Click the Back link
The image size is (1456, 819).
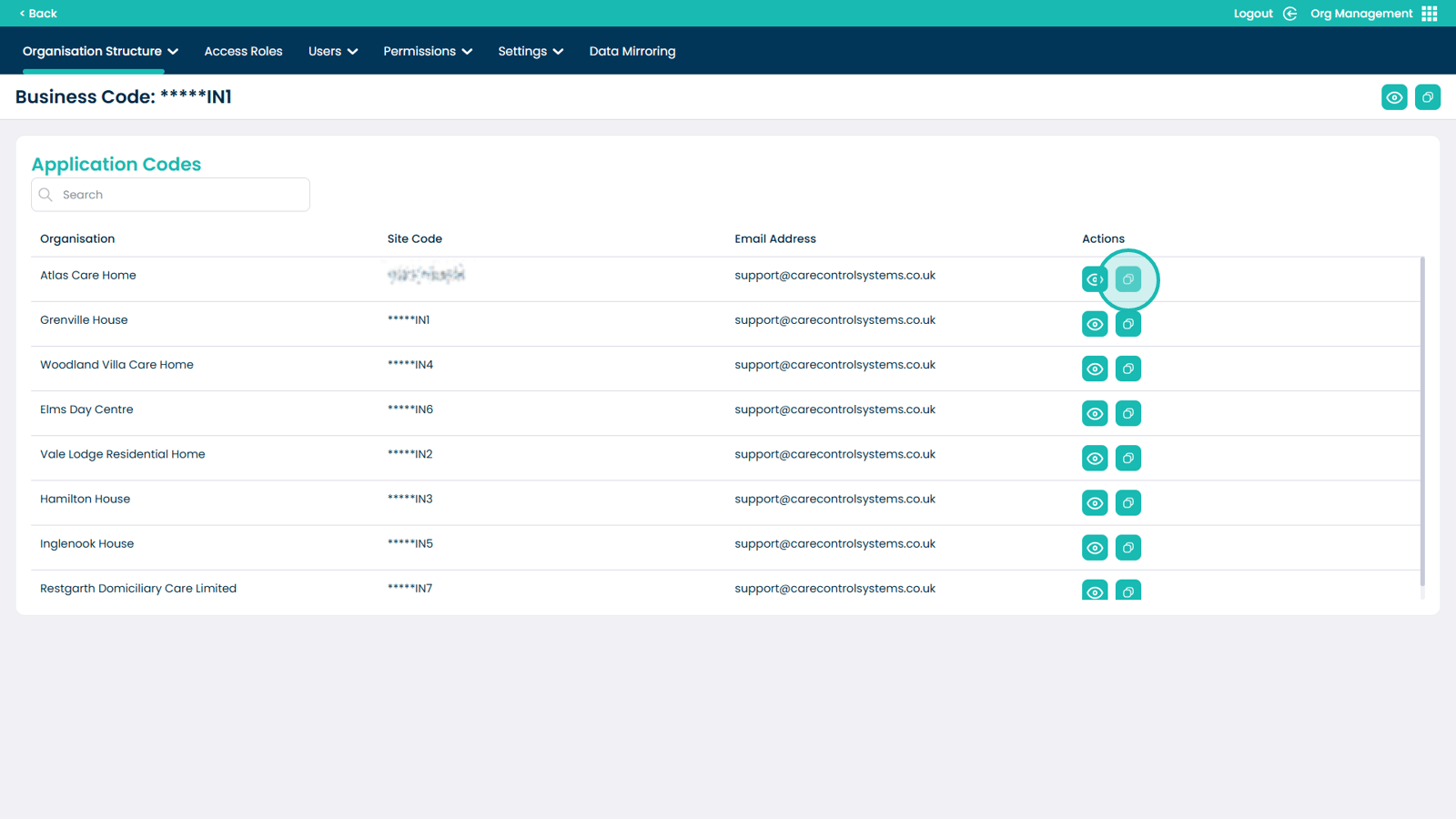point(38,14)
